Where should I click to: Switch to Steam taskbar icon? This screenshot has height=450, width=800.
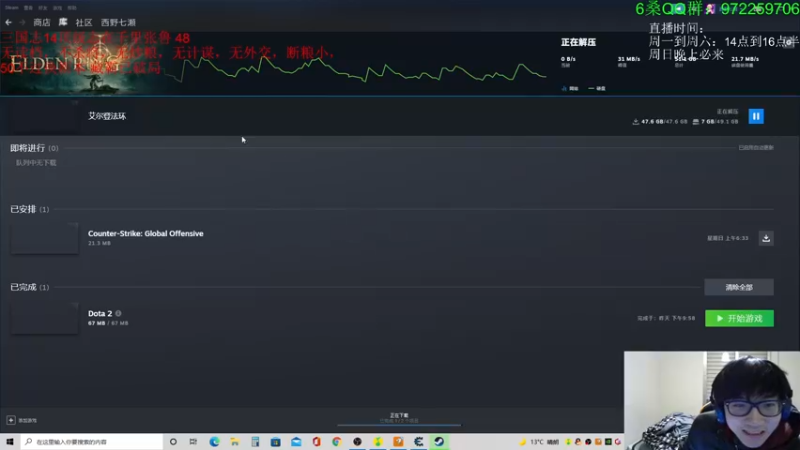(439, 442)
